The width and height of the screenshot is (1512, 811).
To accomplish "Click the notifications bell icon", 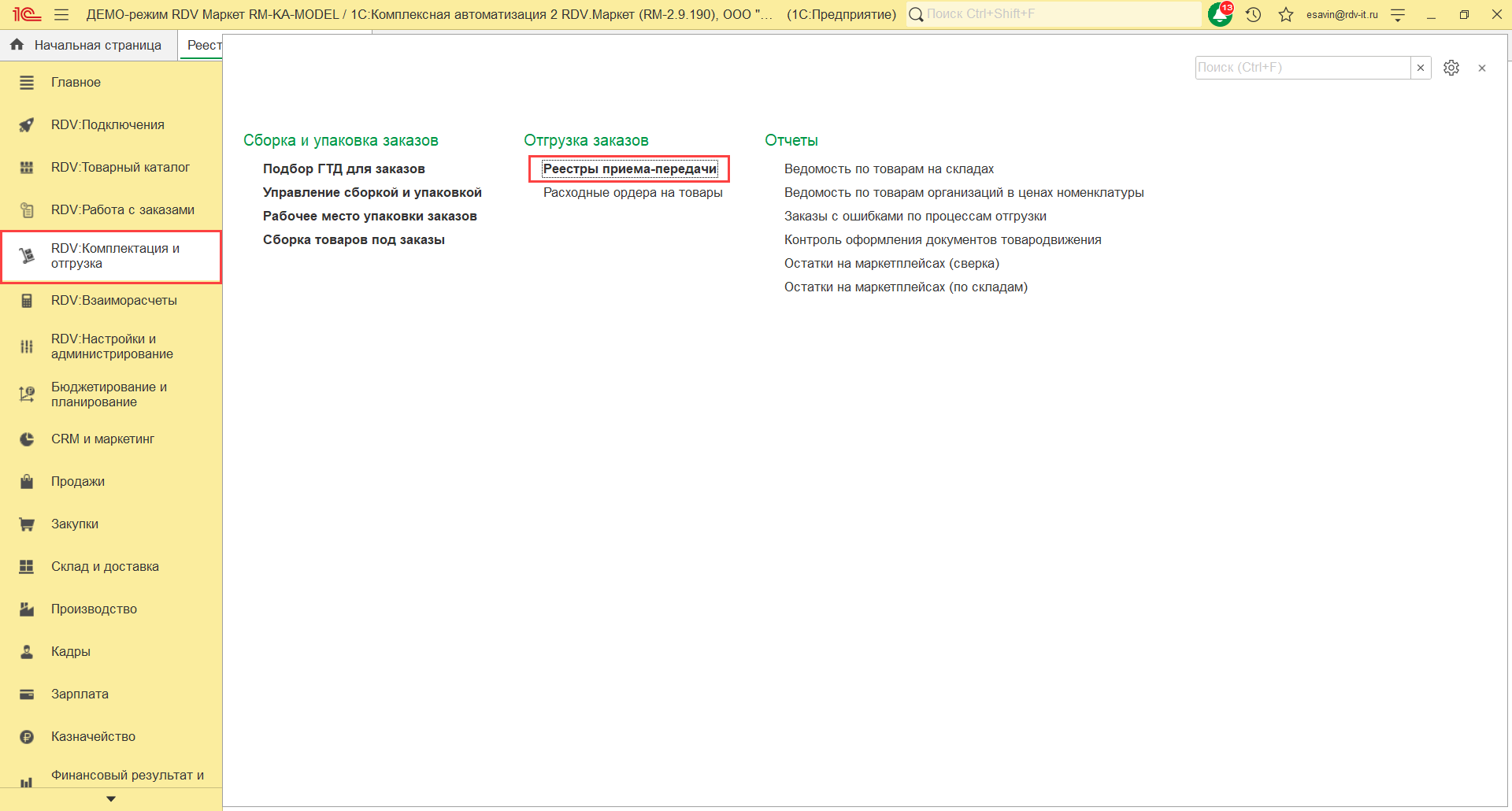I will tap(1220, 14).
